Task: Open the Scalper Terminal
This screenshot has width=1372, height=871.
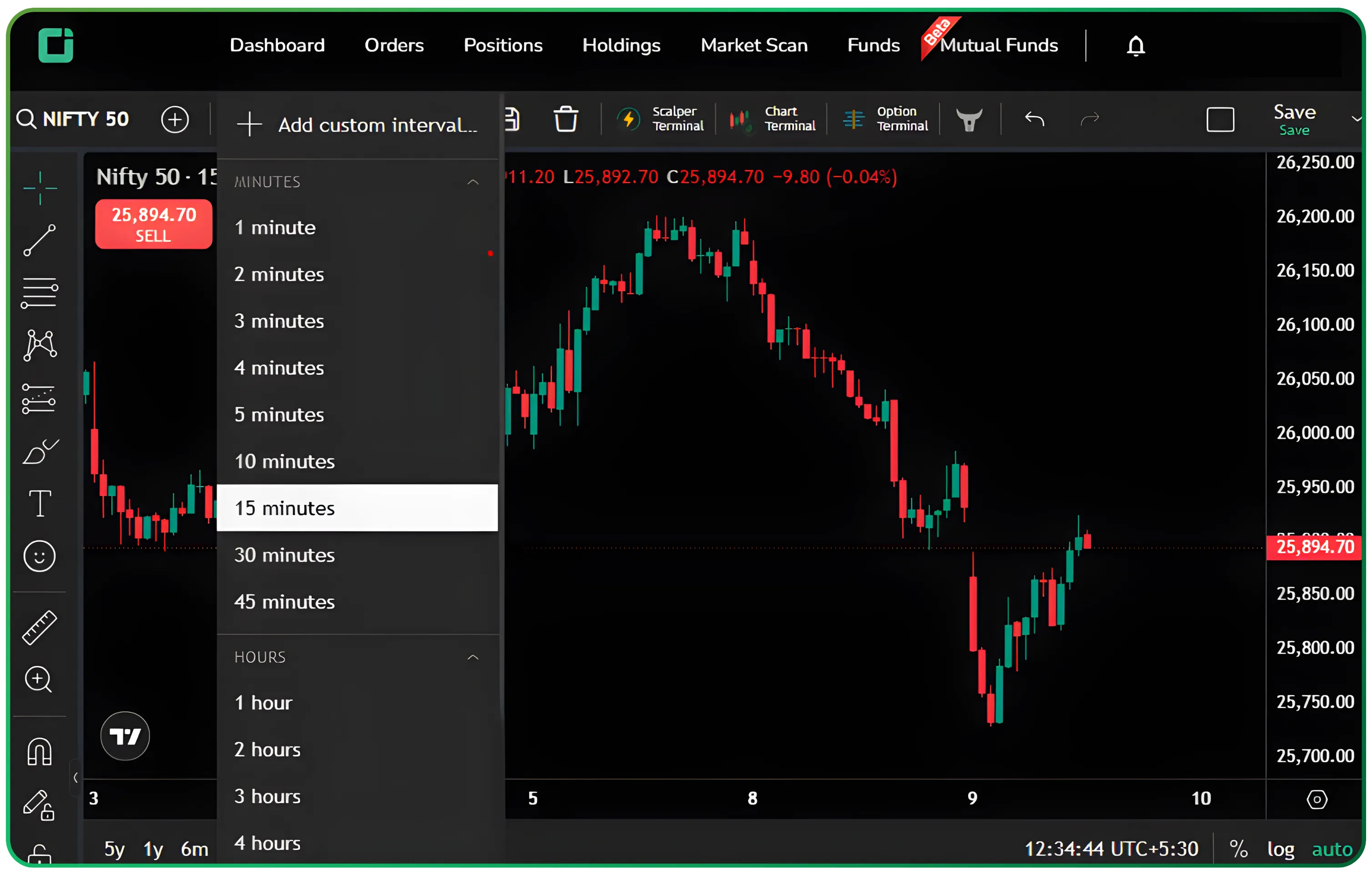Action: pos(661,119)
